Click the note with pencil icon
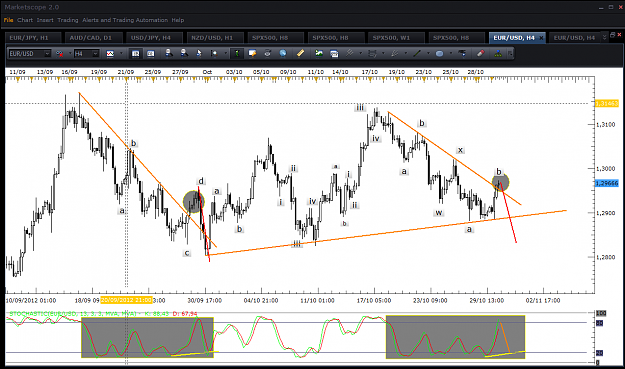The width and height of the screenshot is (625, 369). click(x=252, y=53)
